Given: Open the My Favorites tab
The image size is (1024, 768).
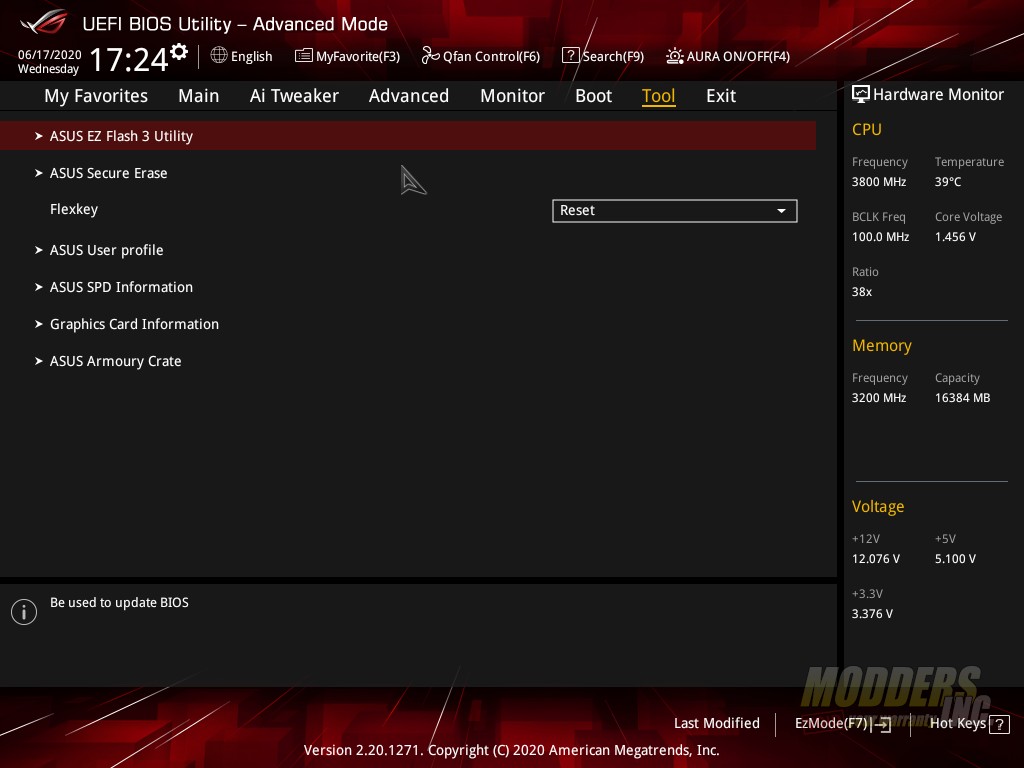Looking at the screenshot, I should click(96, 96).
